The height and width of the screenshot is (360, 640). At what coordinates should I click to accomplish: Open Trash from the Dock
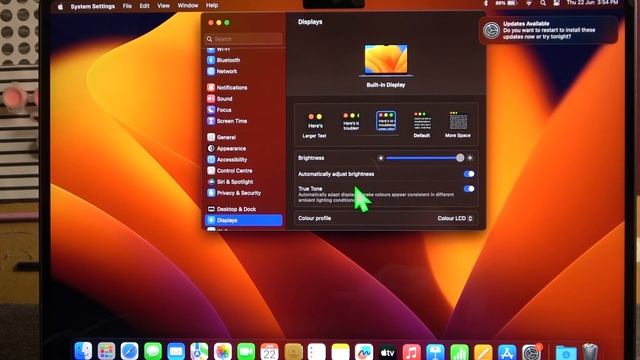(590, 351)
